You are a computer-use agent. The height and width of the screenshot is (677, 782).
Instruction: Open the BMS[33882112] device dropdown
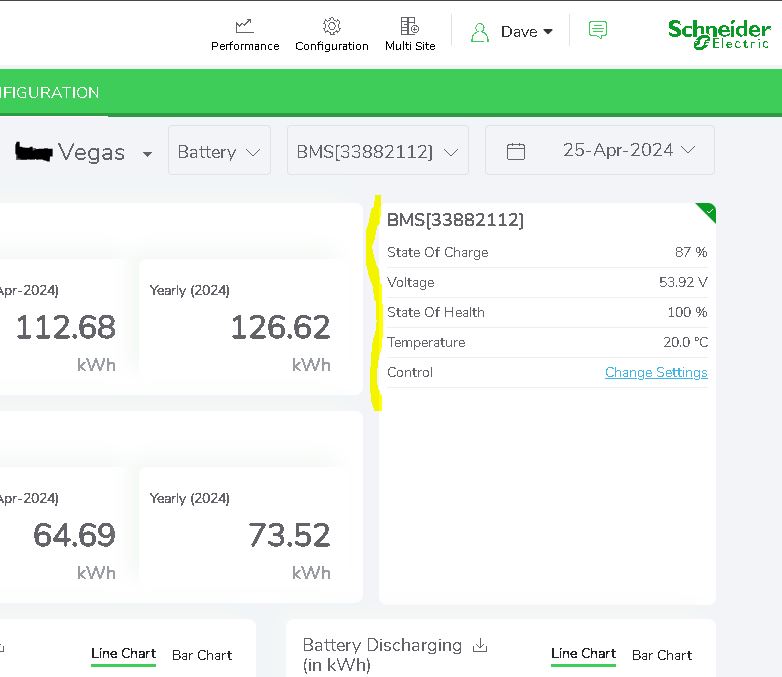[378, 150]
